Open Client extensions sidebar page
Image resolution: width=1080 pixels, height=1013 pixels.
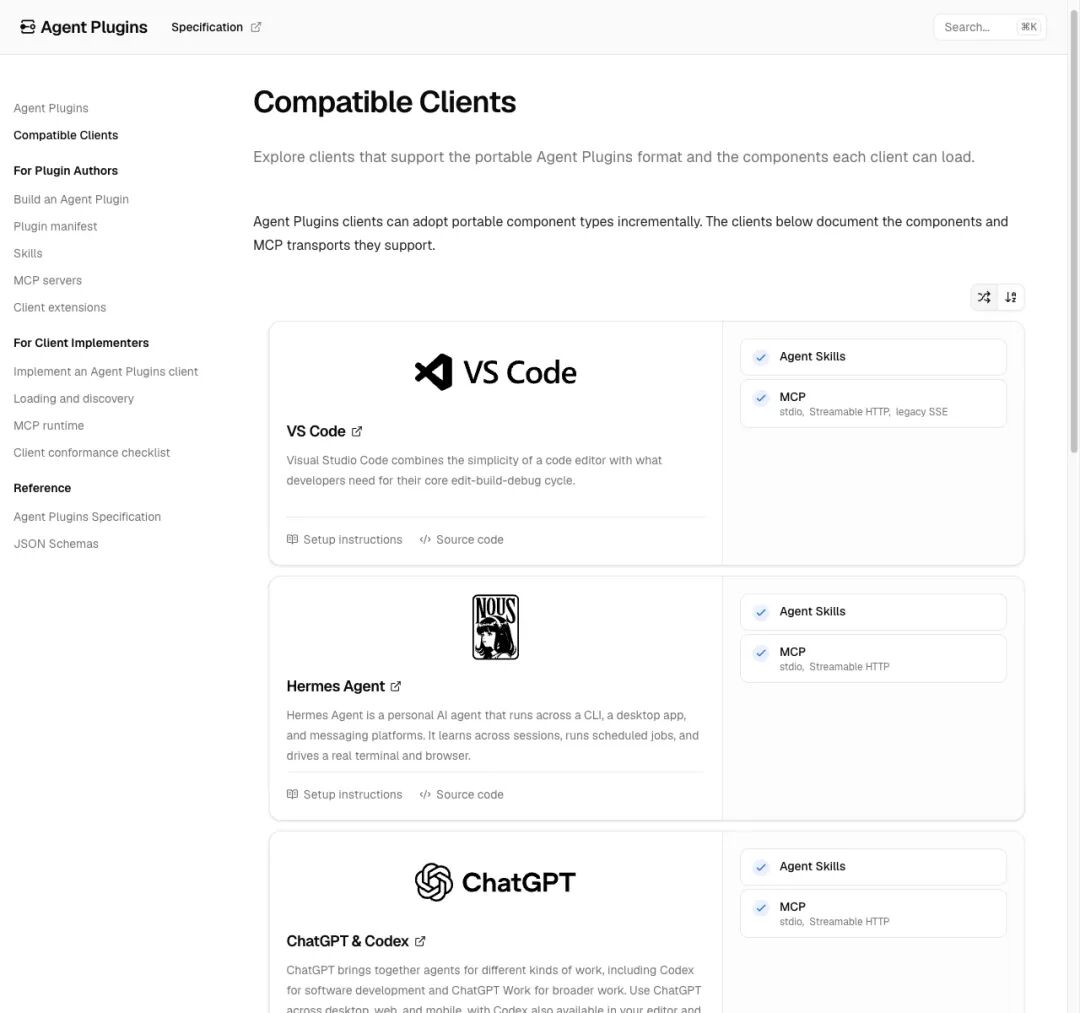click(x=60, y=307)
